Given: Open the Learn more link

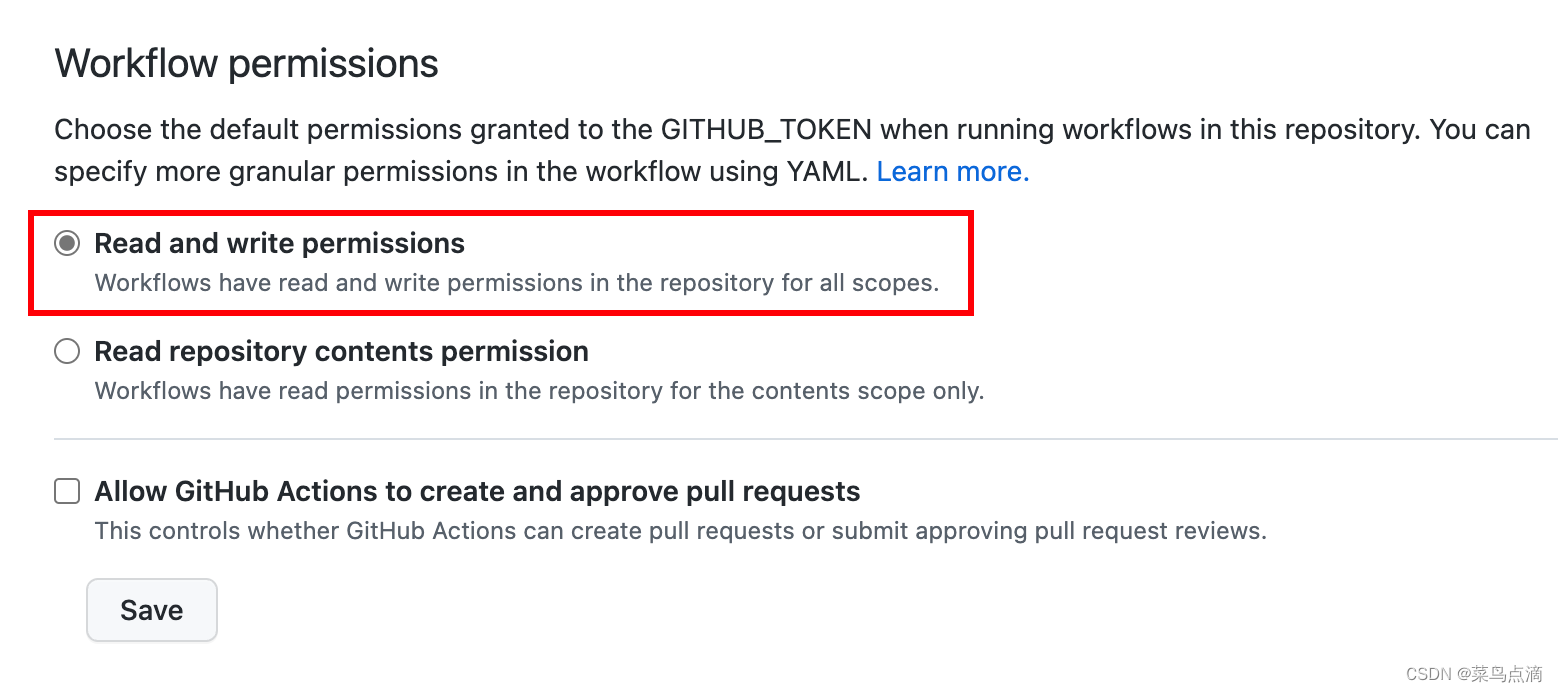Looking at the screenshot, I should 952,172.
